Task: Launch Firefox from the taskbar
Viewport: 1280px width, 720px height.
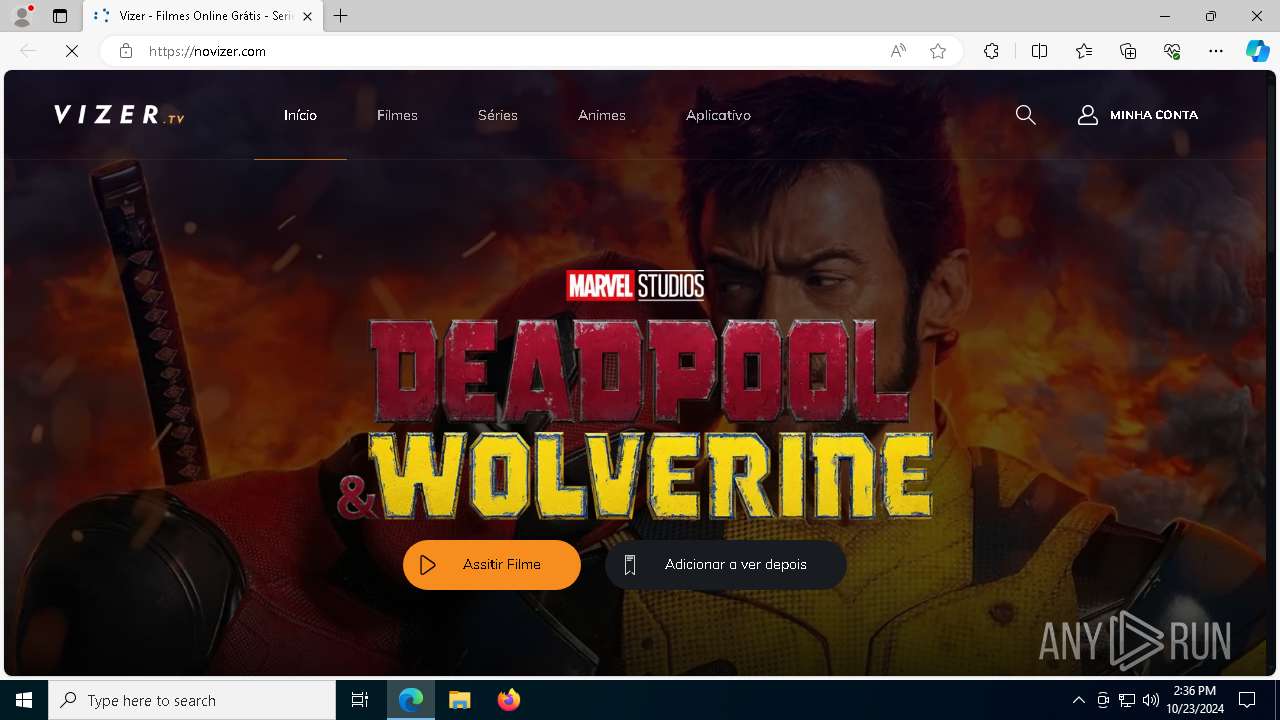Action: tap(509, 700)
